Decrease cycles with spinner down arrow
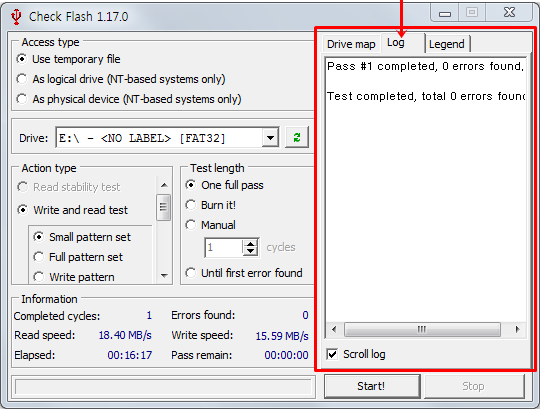This screenshot has height=409, width=540. point(250,251)
